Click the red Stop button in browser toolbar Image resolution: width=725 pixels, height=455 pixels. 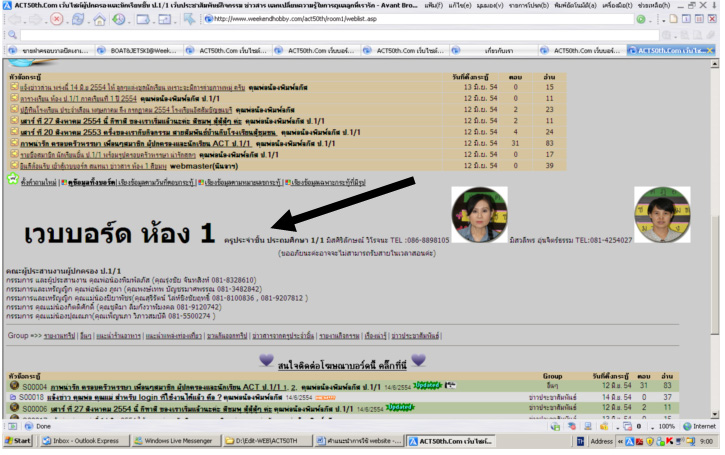coord(56,19)
